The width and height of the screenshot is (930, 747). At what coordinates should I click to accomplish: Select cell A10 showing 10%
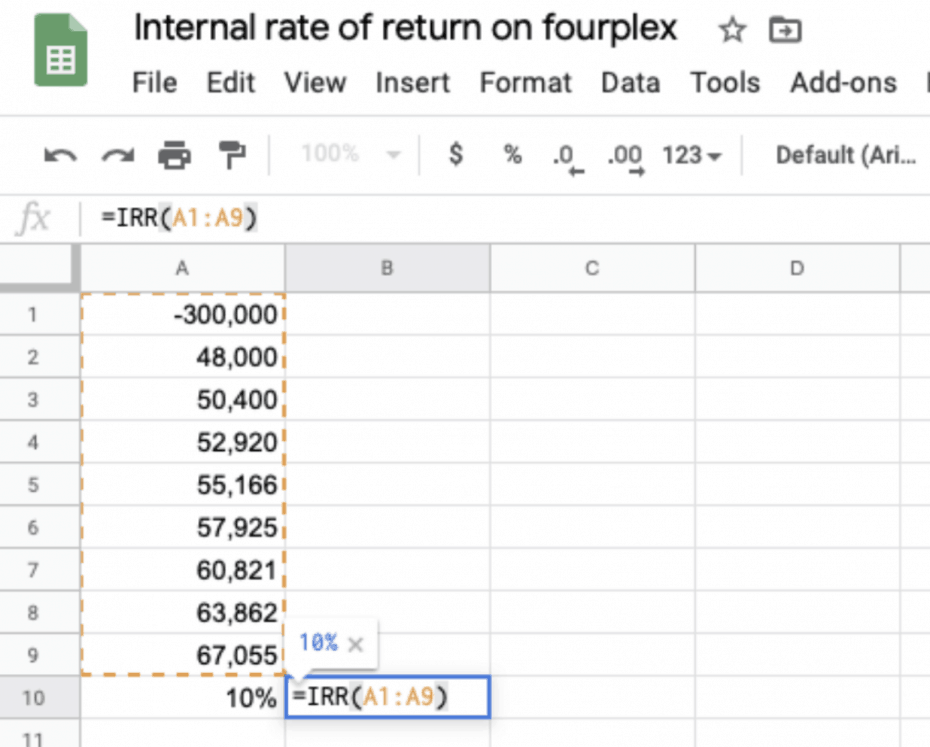(x=183, y=697)
